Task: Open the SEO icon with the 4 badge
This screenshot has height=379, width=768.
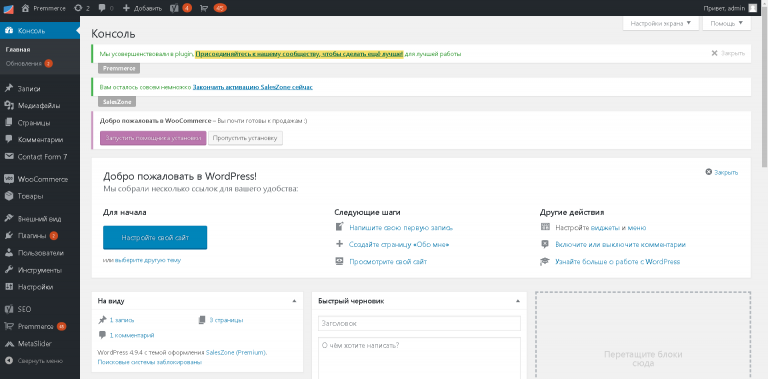Action: [181, 8]
